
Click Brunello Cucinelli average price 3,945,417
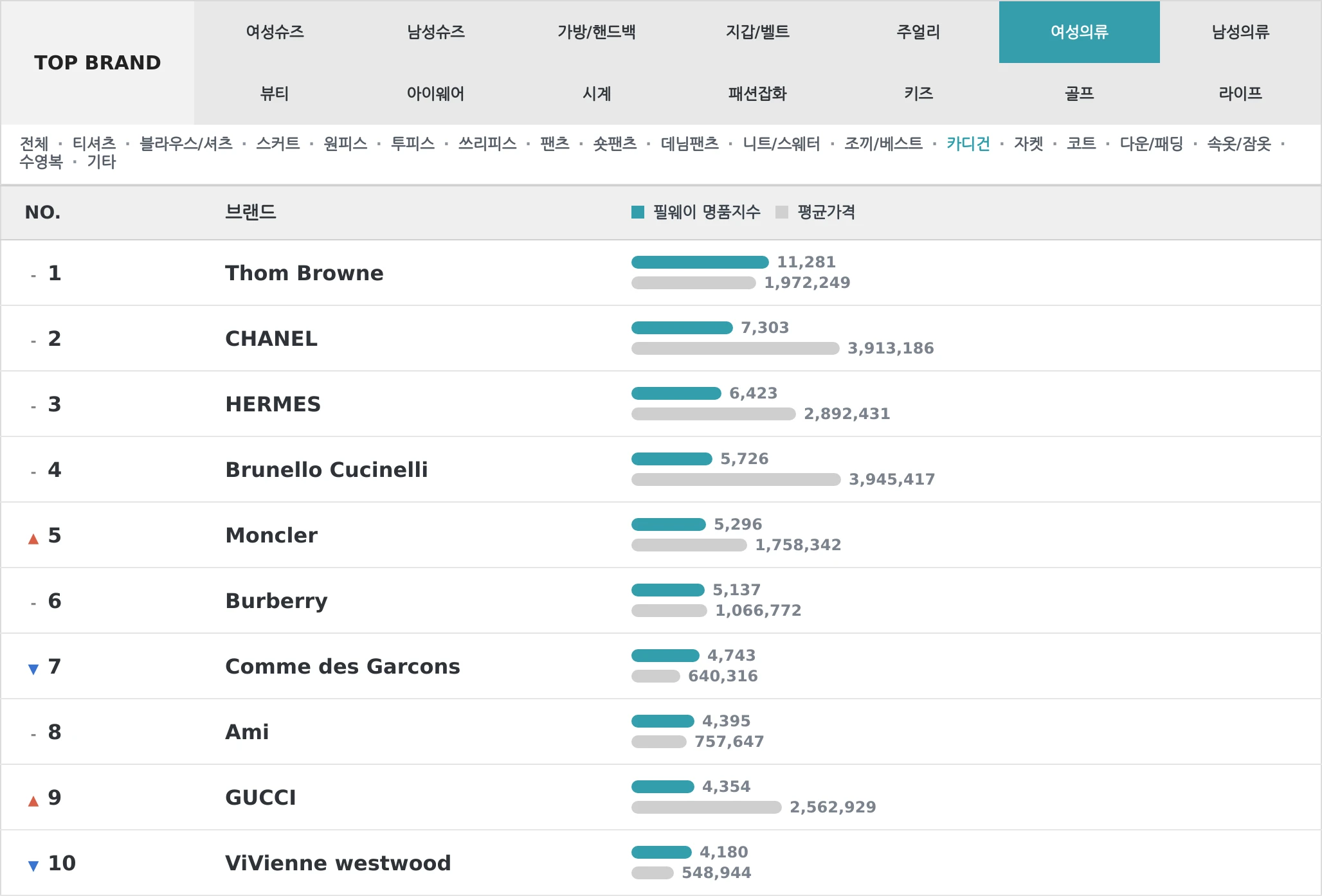coord(892,479)
